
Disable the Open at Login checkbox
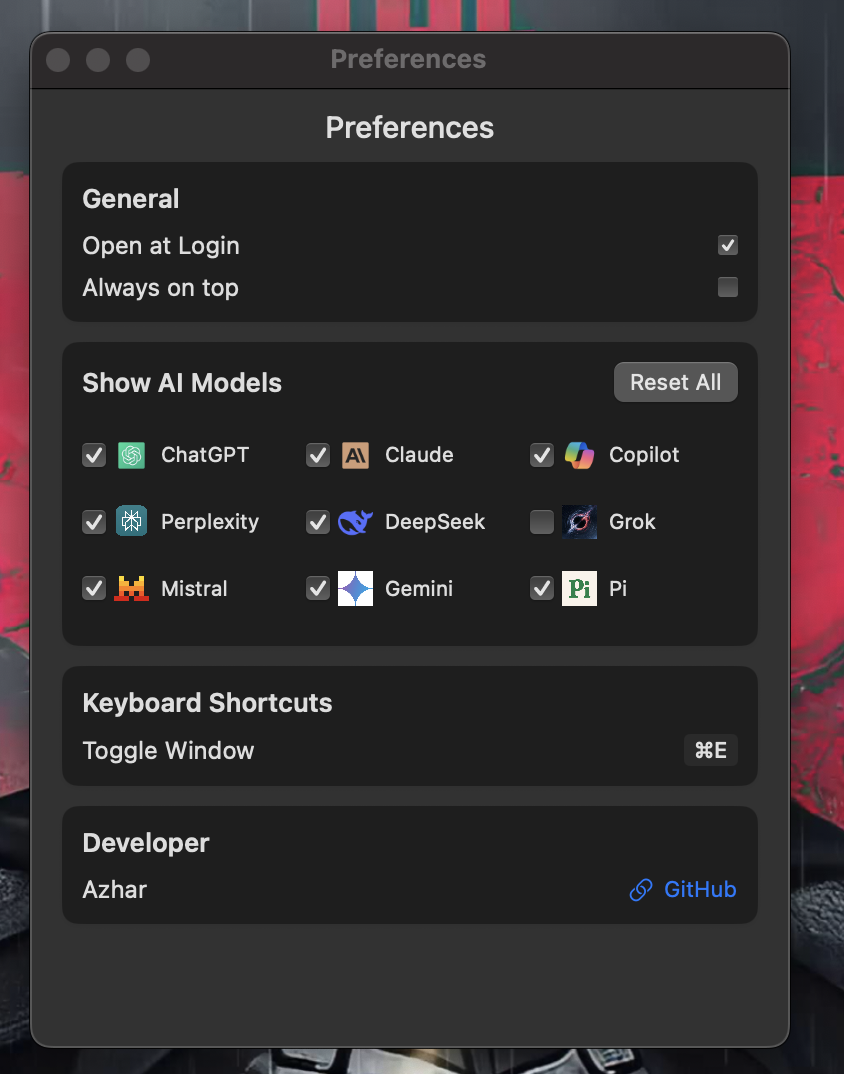click(x=728, y=245)
